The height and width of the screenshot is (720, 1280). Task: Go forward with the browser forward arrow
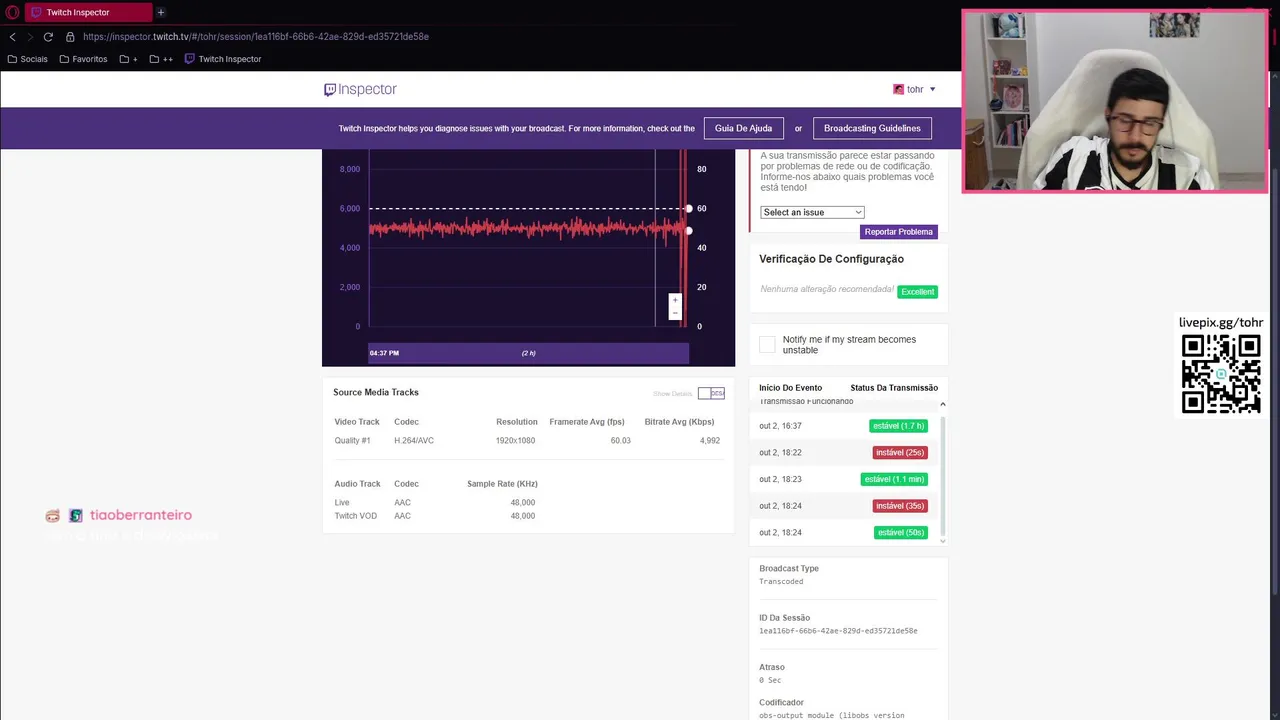[30, 37]
